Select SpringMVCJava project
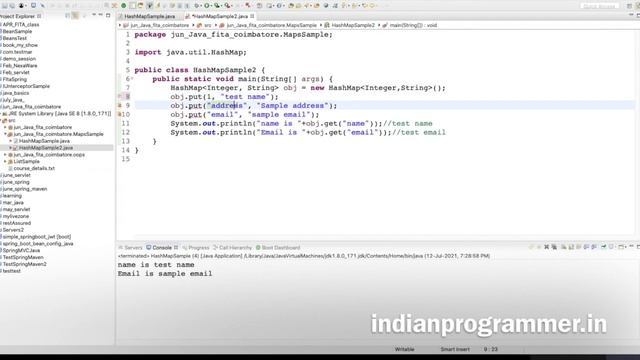The height and width of the screenshot is (360, 640). 21,250
